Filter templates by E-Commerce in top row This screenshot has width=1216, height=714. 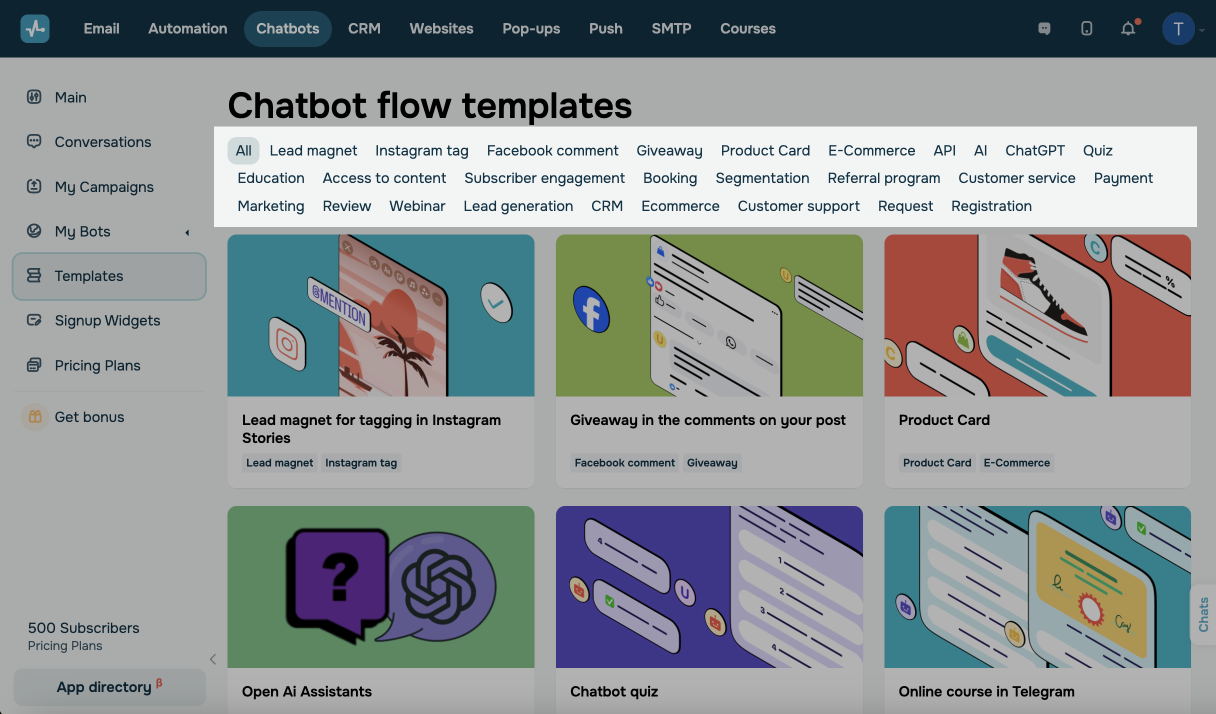coord(872,150)
